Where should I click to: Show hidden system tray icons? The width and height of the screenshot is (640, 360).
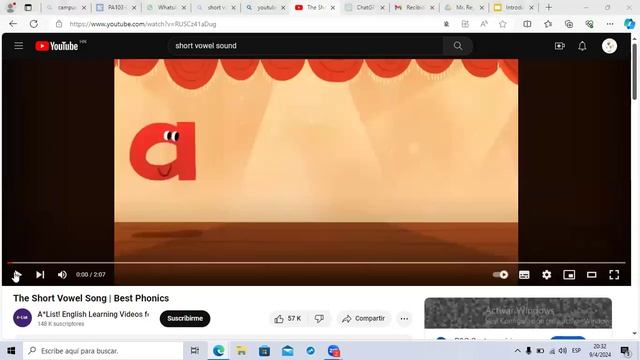click(517, 351)
